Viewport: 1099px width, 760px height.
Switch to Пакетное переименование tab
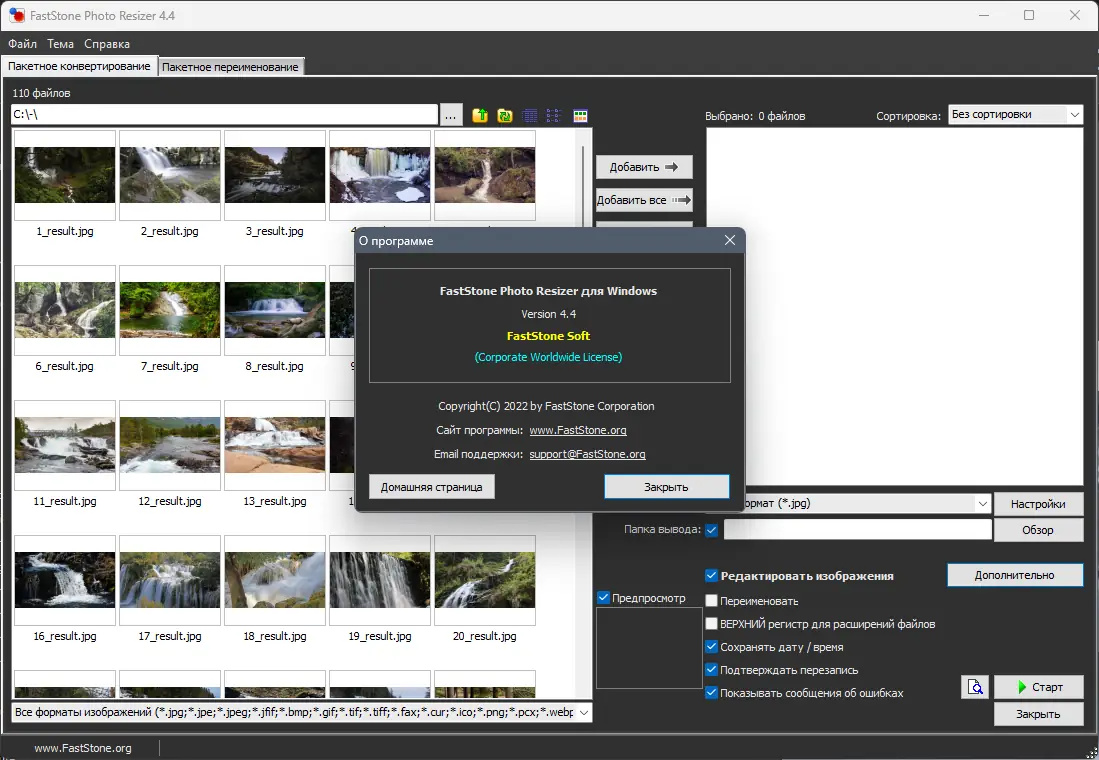tap(231, 66)
